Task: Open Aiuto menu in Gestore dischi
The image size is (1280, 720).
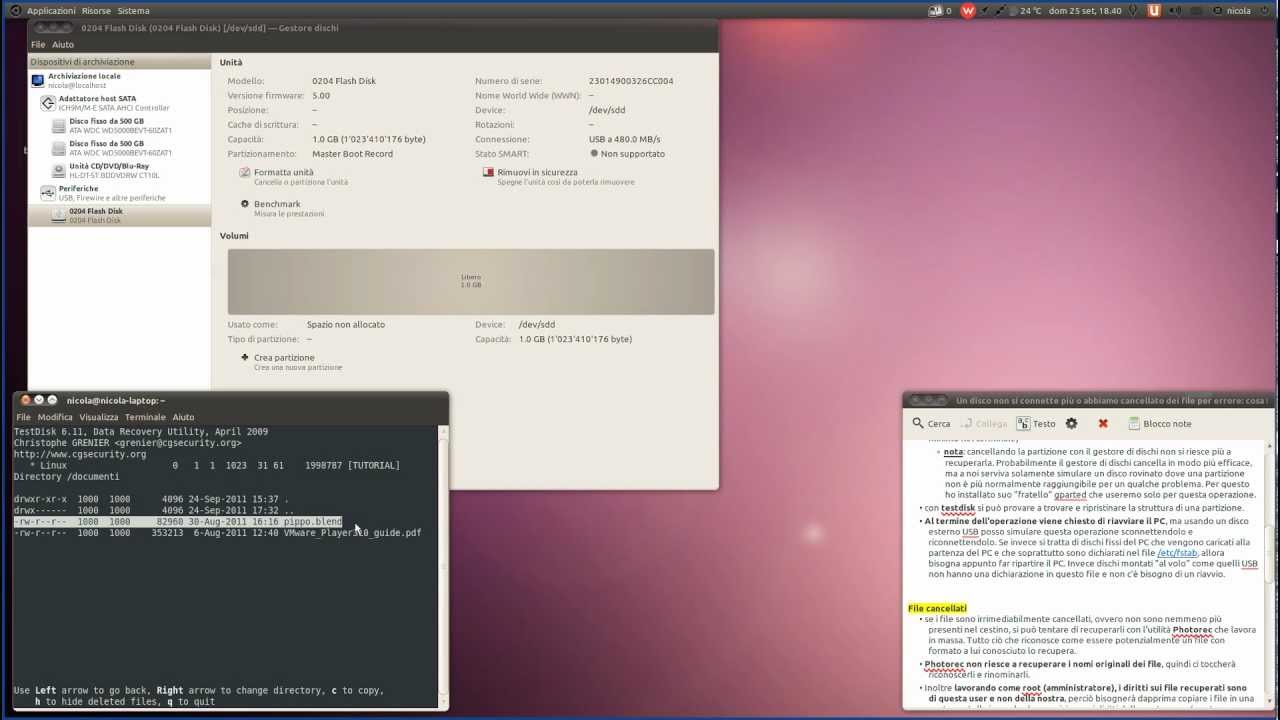Action: [63, 45]
